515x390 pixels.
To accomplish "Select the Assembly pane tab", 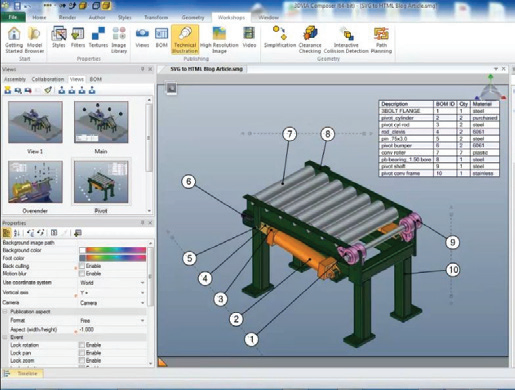I will point(15,79).
